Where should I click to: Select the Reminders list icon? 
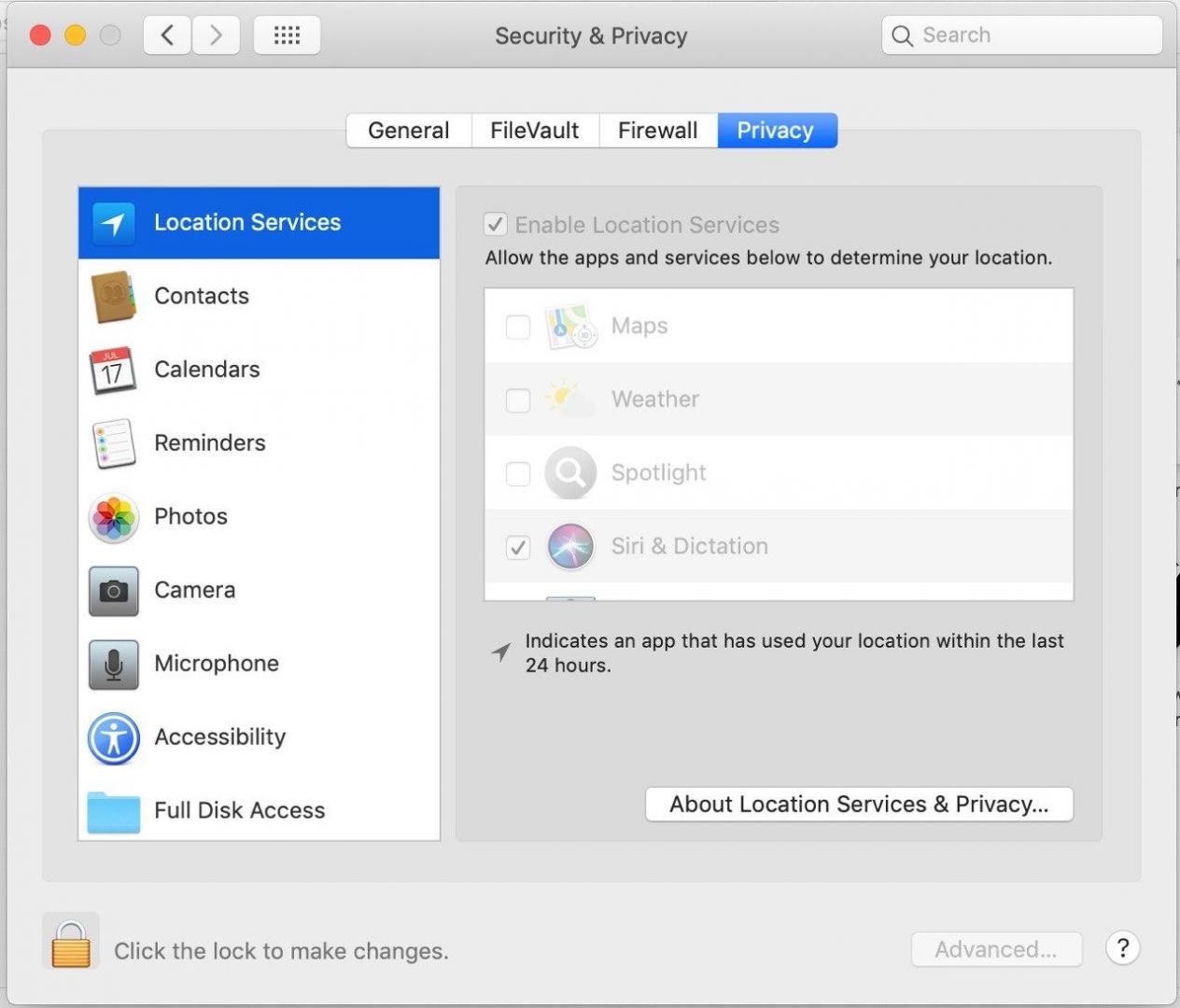[x=114, y=443]
